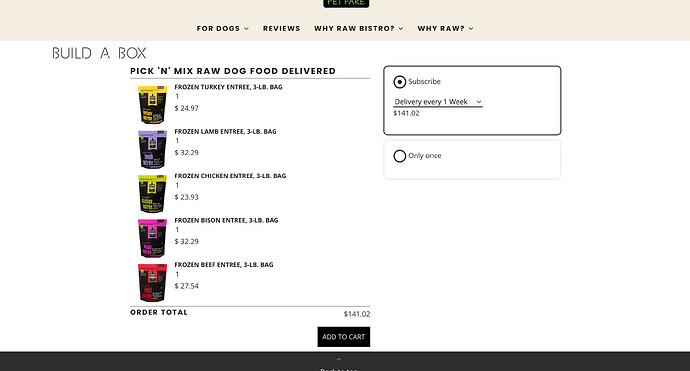Click the Add to Cart button
The width and height of the screenshot is (690, 371).
click(344, 337)
